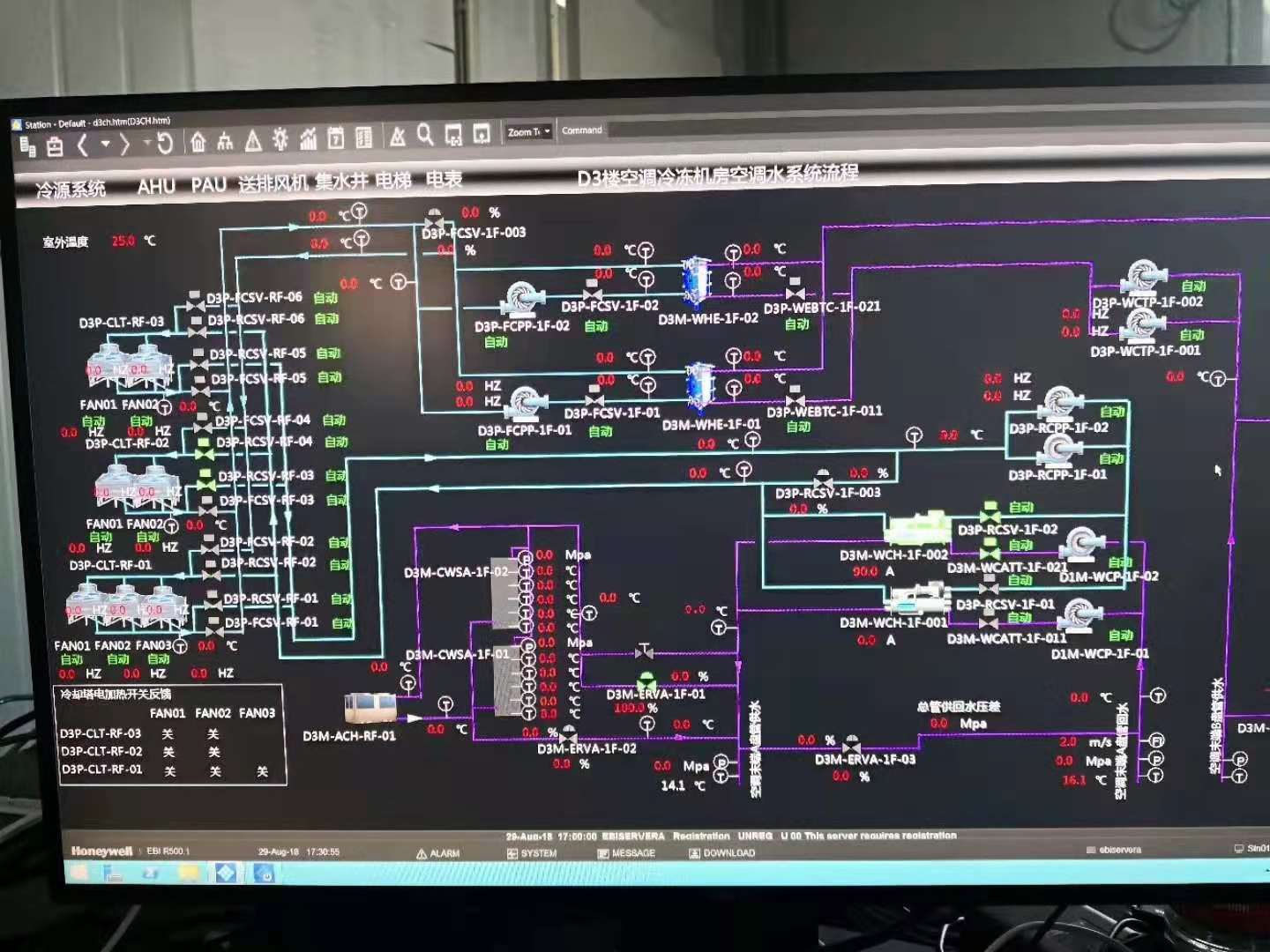
Task: Click pump icon D3P-WCTP-1F-002
Action: tap(1143, 276)
